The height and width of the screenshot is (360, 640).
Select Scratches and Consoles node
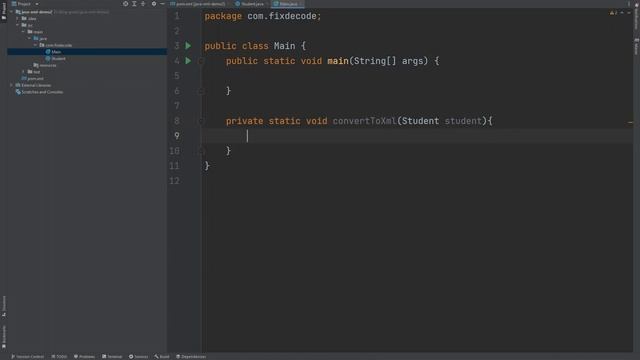(39, 92)
